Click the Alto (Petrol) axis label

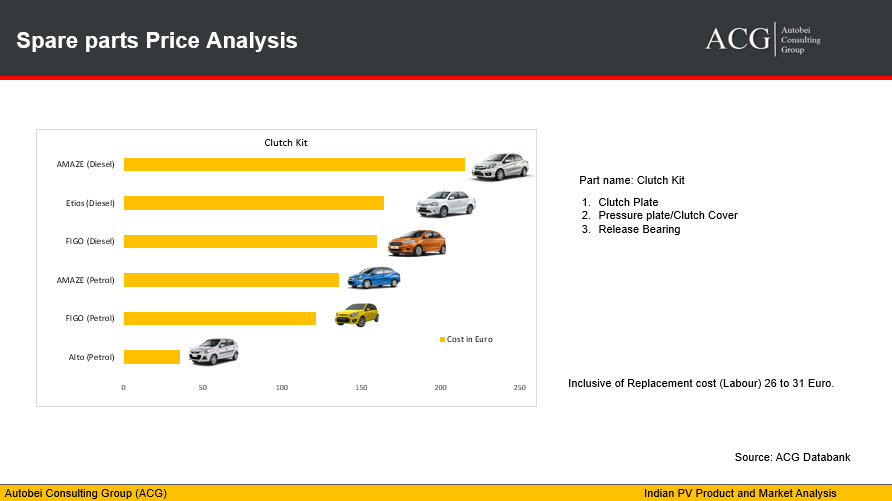(x=92, y=357)
